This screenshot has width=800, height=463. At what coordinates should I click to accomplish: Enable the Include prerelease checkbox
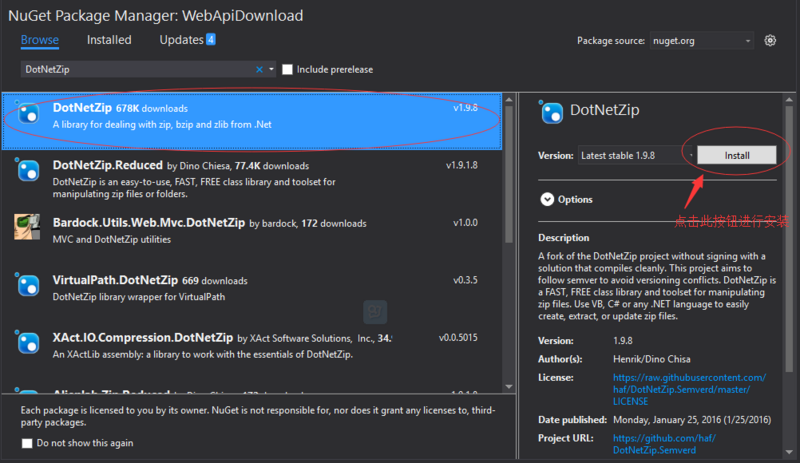click(288, 69)
